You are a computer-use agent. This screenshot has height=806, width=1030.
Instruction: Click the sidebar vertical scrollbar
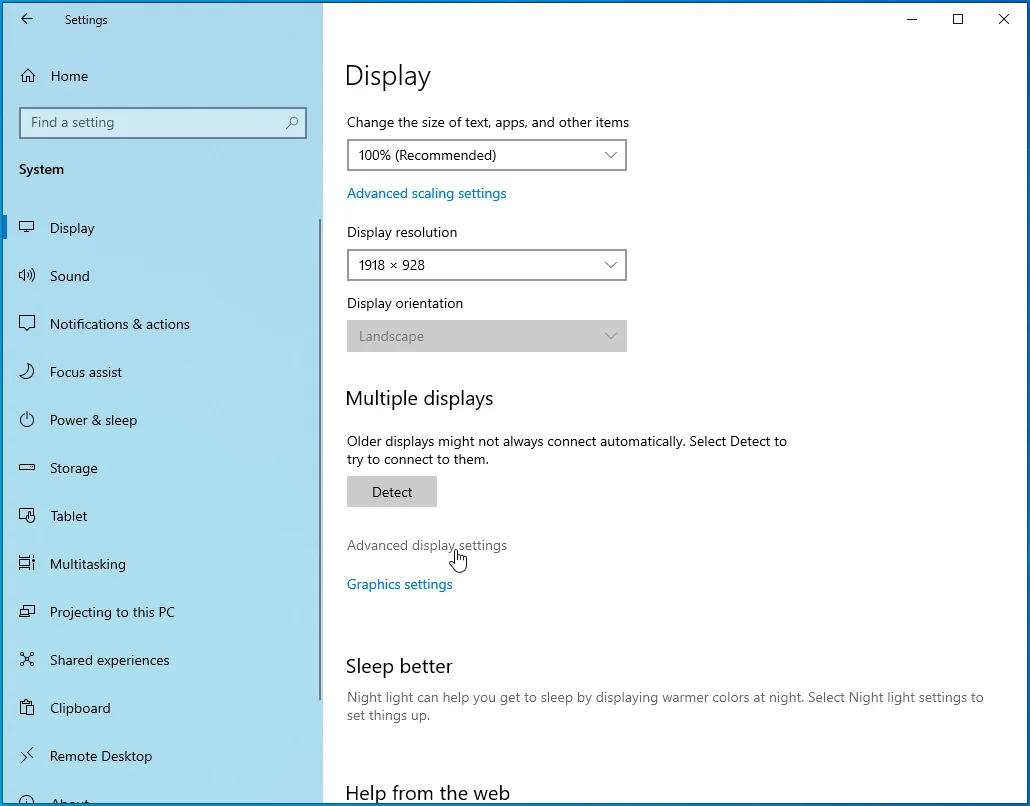320,460
